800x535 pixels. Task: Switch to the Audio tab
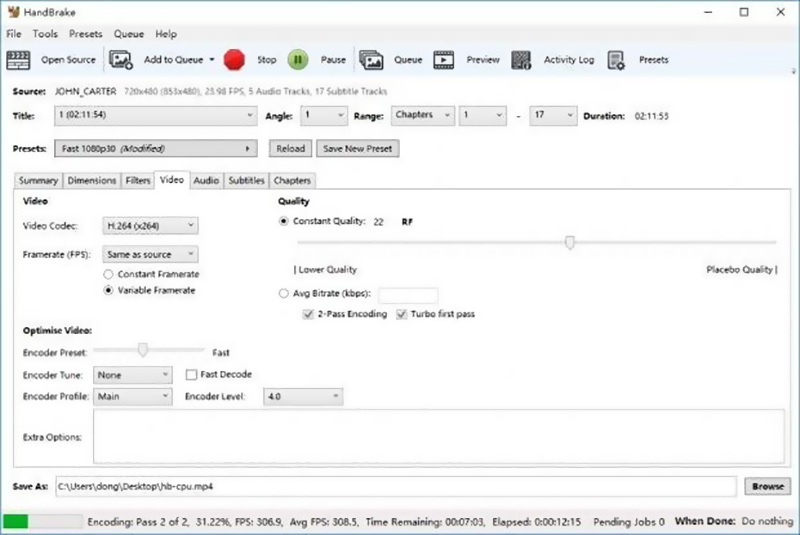coord(206,181)
